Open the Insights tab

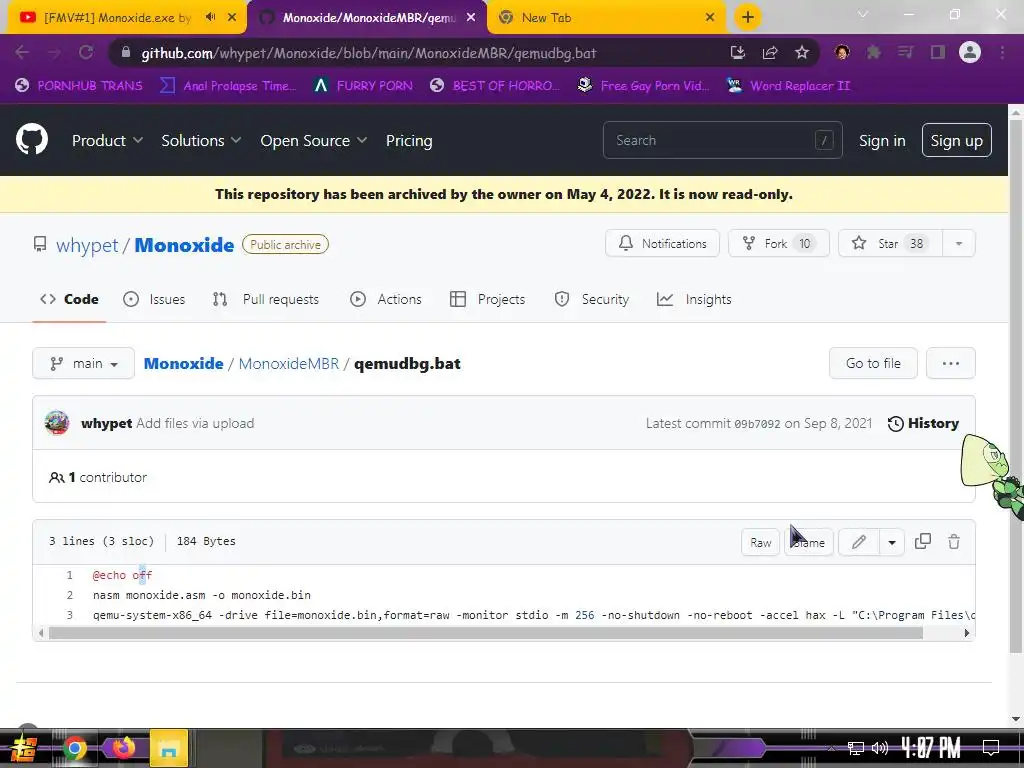[694, 299]
